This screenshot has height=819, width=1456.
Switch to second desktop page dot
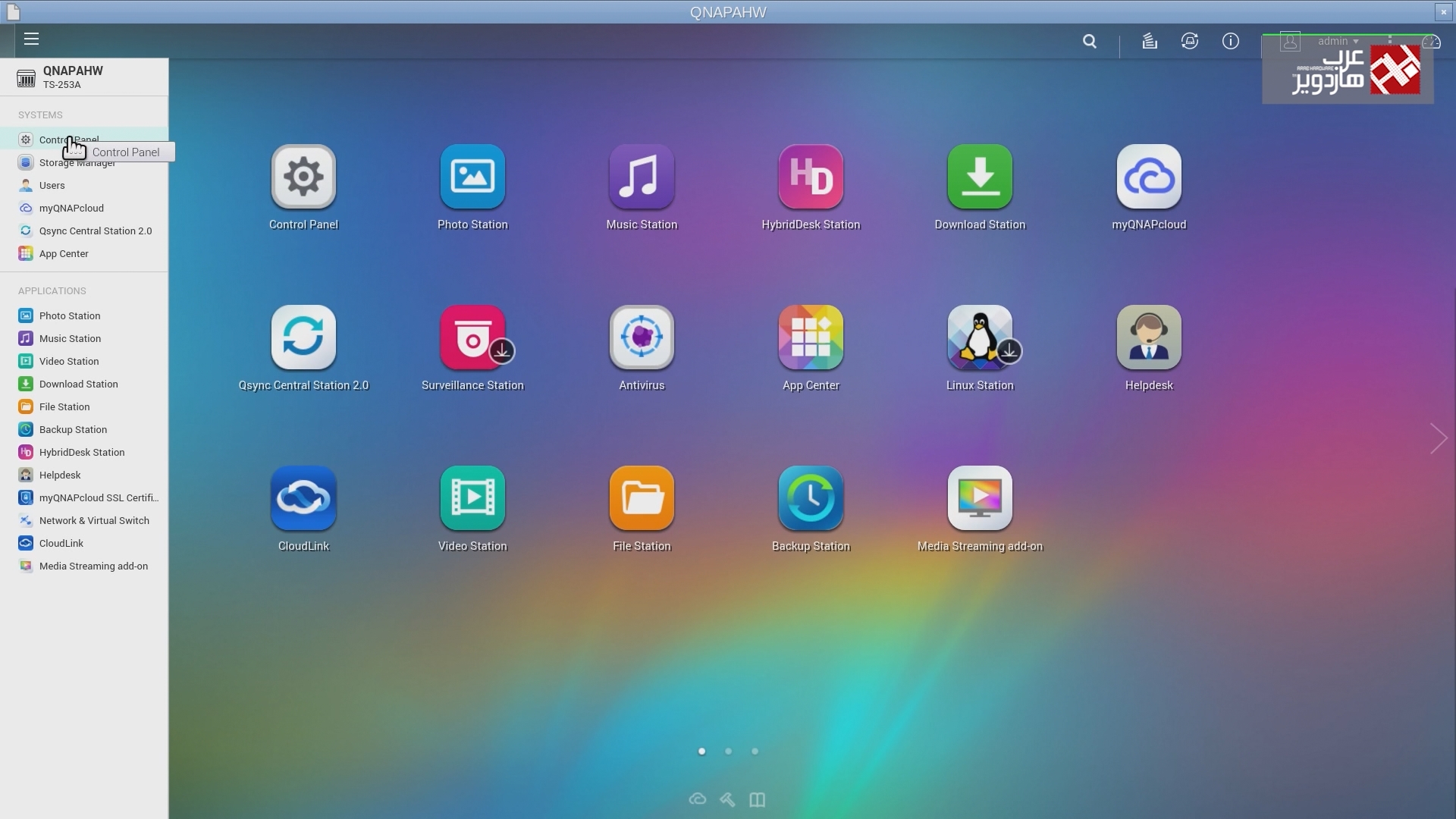tap(728, 752)
